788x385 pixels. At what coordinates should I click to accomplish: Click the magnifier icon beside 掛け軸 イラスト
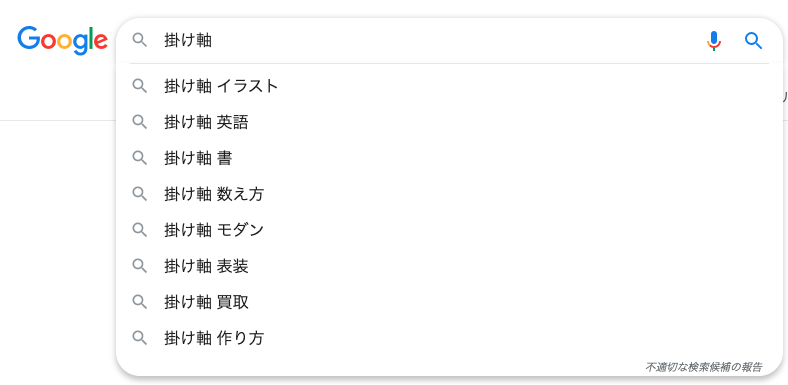pyautogui.click(x=140, y=86)
